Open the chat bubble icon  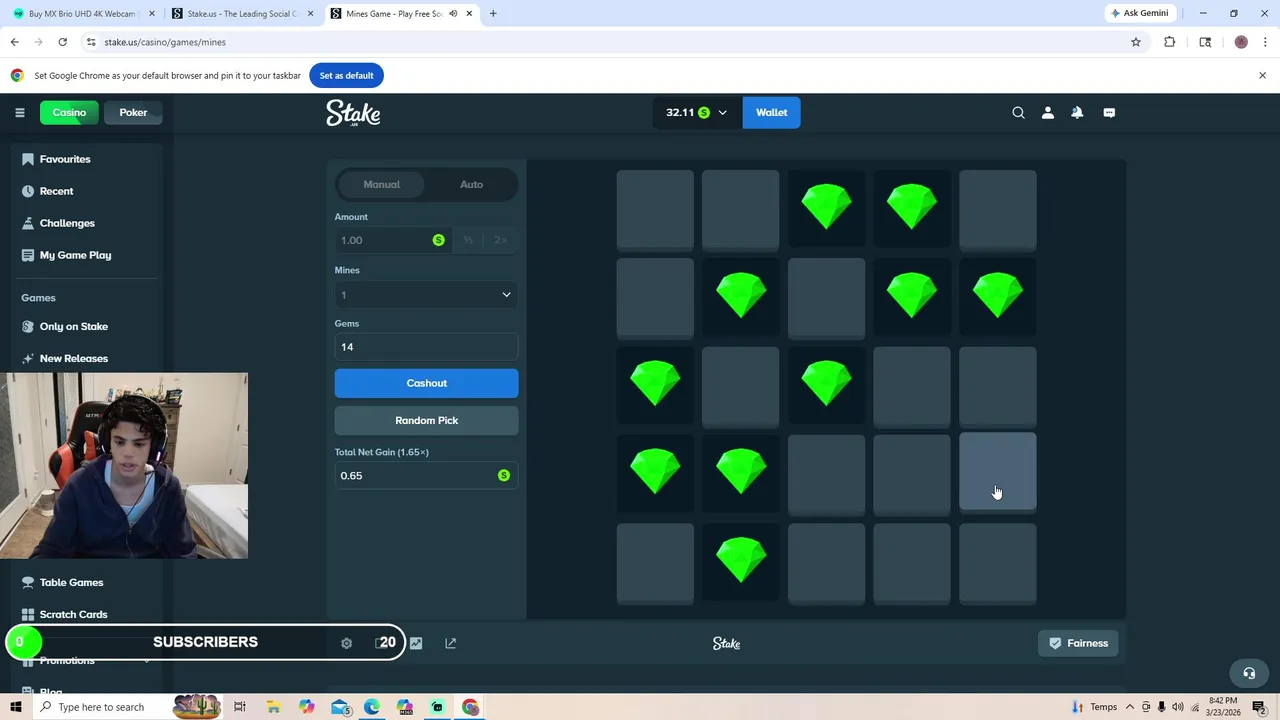1109,113
